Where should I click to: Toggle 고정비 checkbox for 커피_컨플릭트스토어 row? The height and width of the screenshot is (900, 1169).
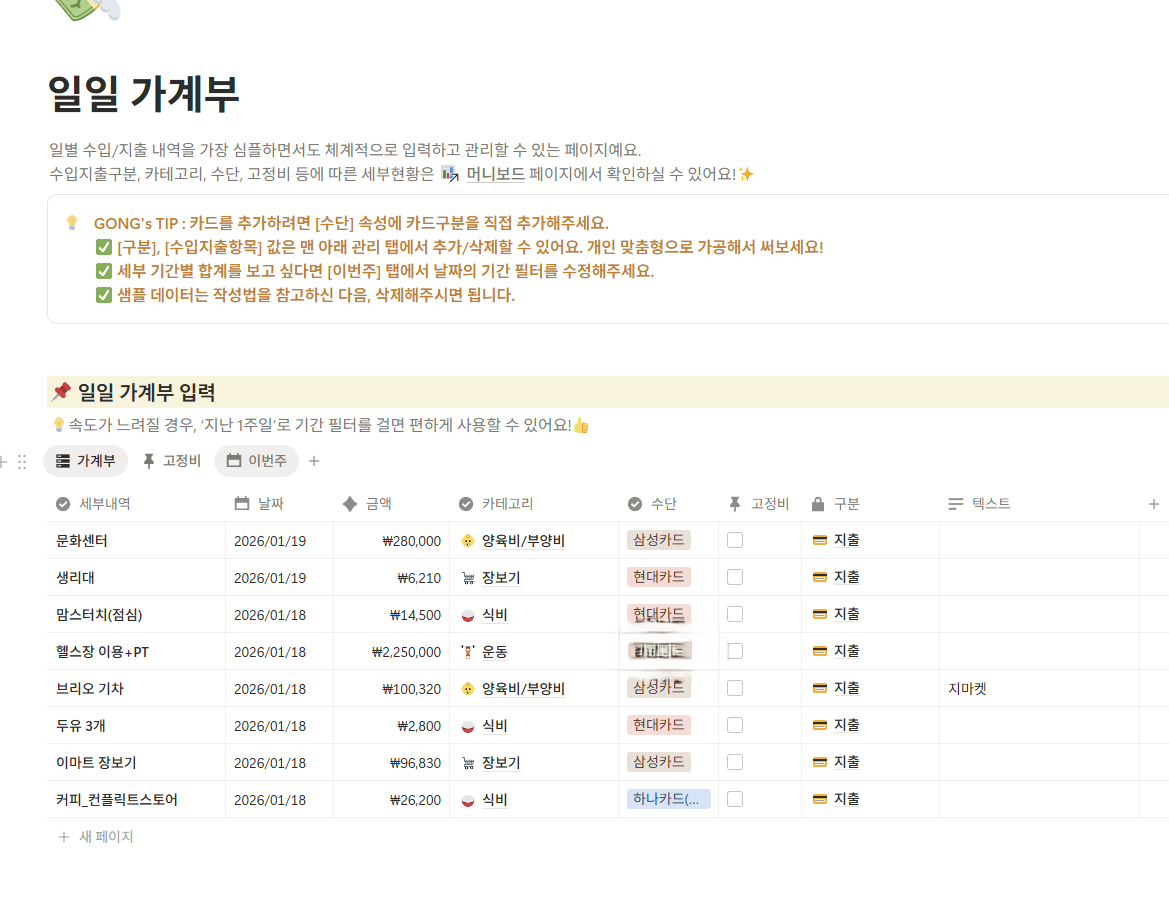[735, 799]
